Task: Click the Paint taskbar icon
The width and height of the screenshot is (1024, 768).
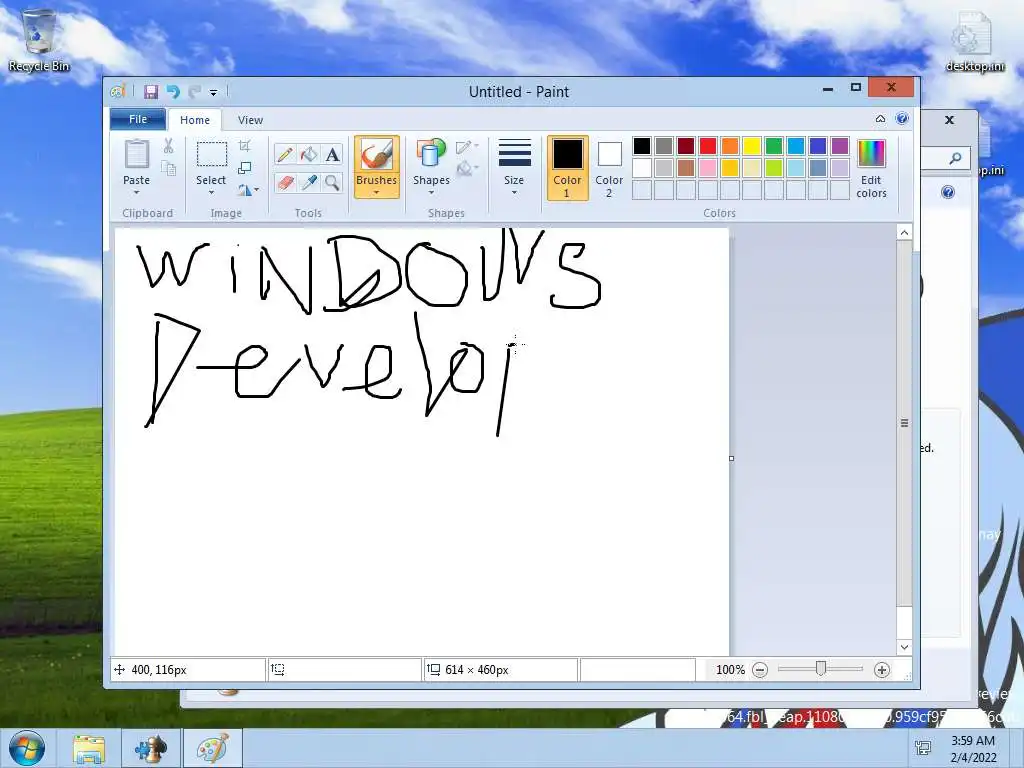Action: point(213,748)
